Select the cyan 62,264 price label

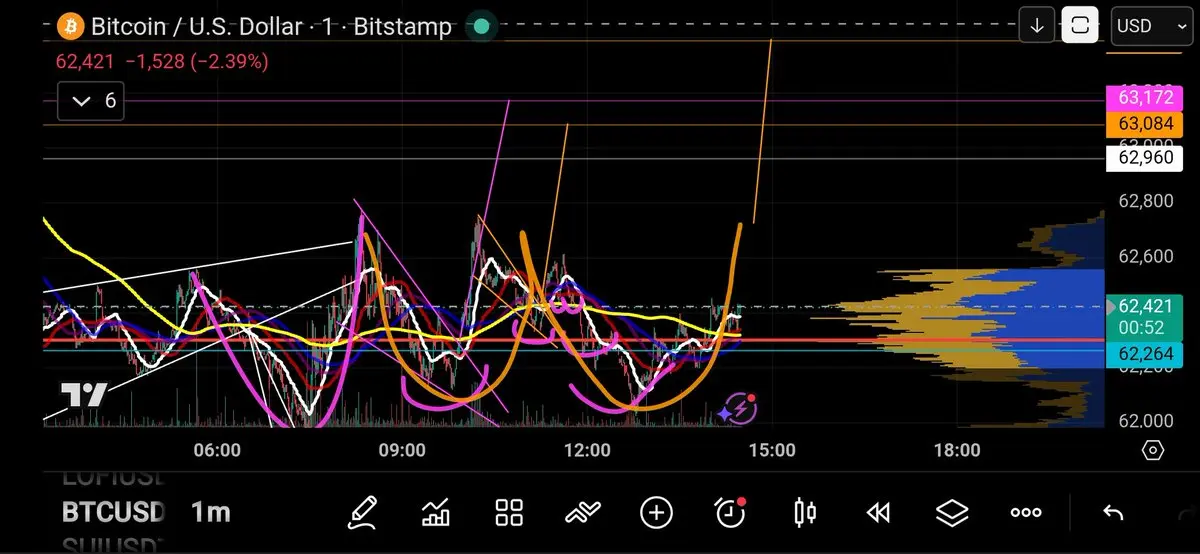pos(1145,353)
